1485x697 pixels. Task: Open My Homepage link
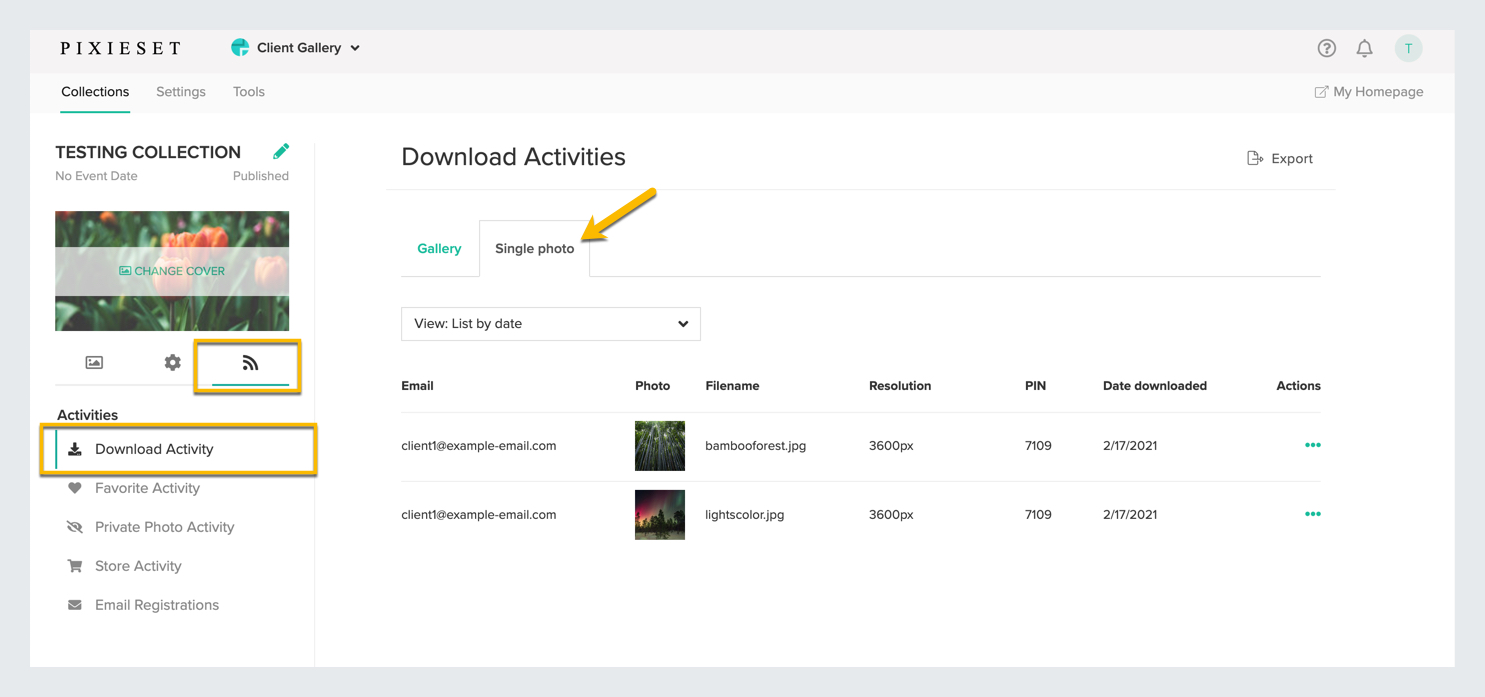[x=1368, y=92]
